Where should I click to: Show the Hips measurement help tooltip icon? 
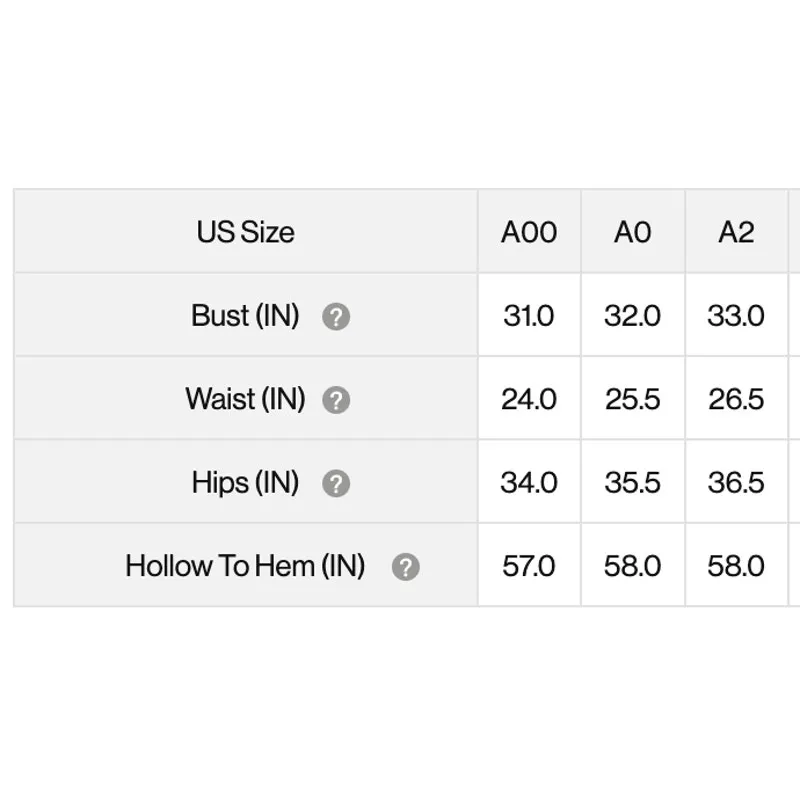pos(336,484)
